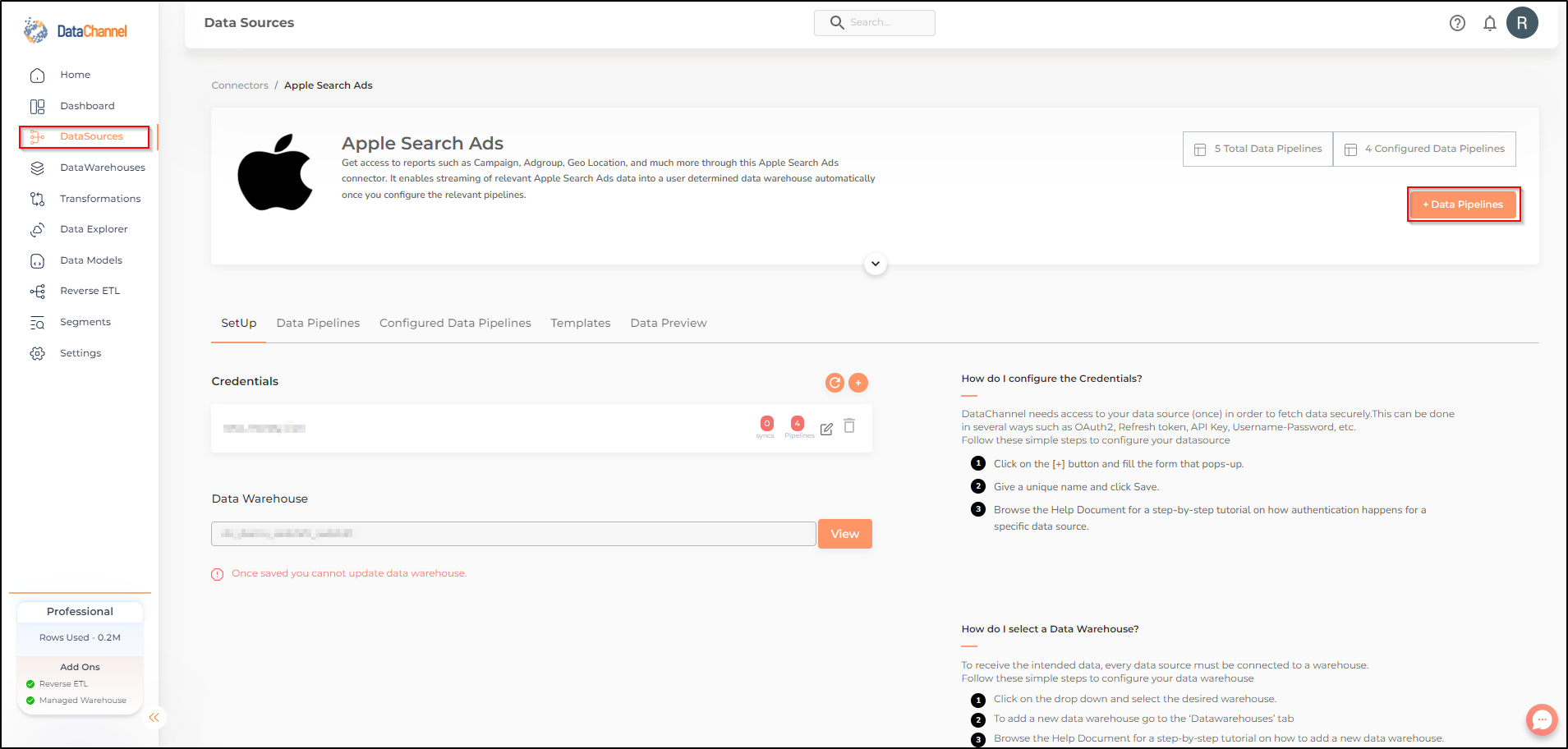Click the Home menu label
Screen dimensions: 1568x749
(76, 75)
